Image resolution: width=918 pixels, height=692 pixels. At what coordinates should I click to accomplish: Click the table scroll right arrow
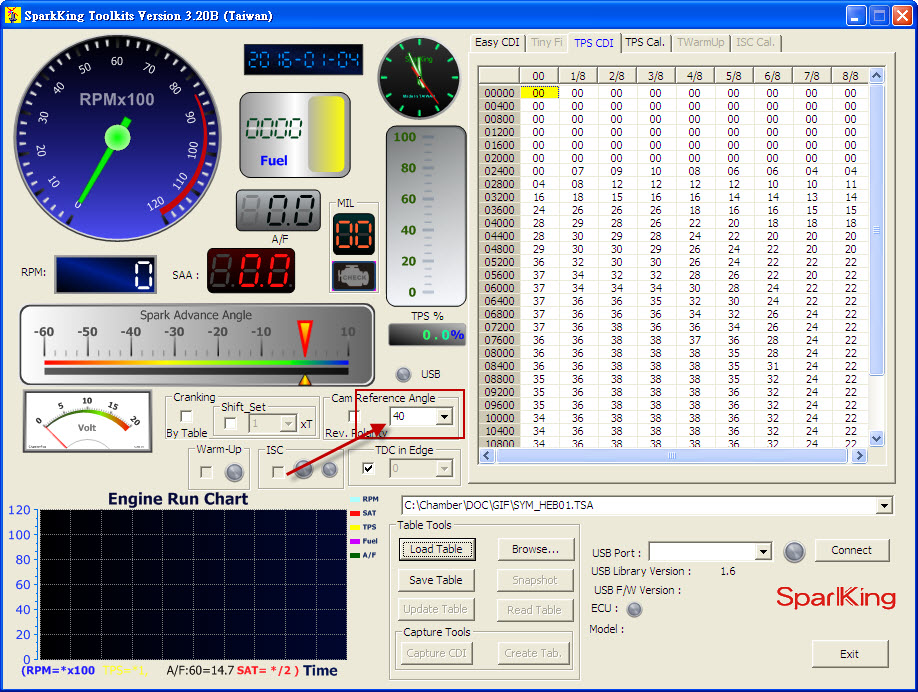point(859,455)
